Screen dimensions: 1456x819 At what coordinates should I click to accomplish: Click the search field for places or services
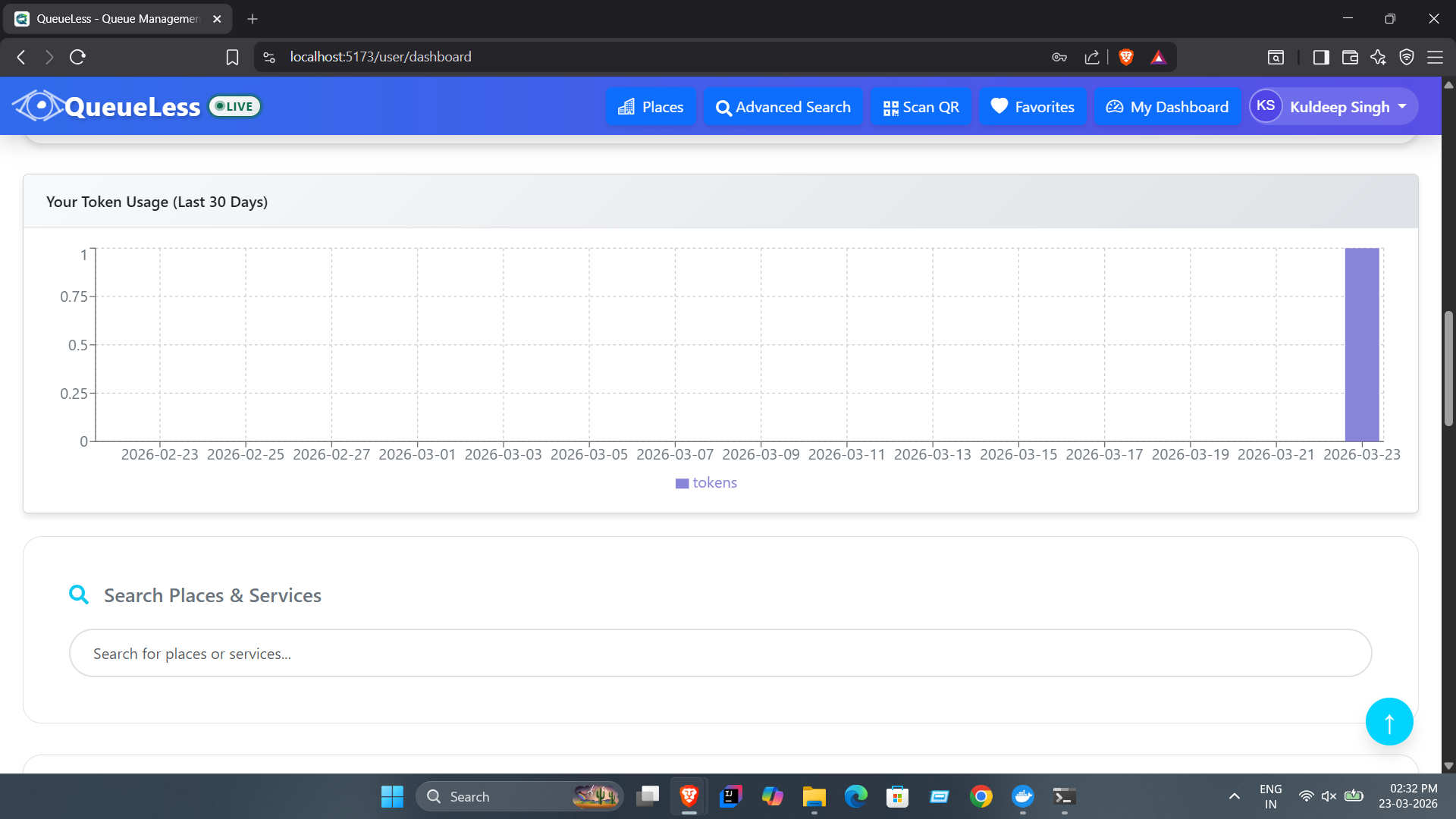coord(720,653)
